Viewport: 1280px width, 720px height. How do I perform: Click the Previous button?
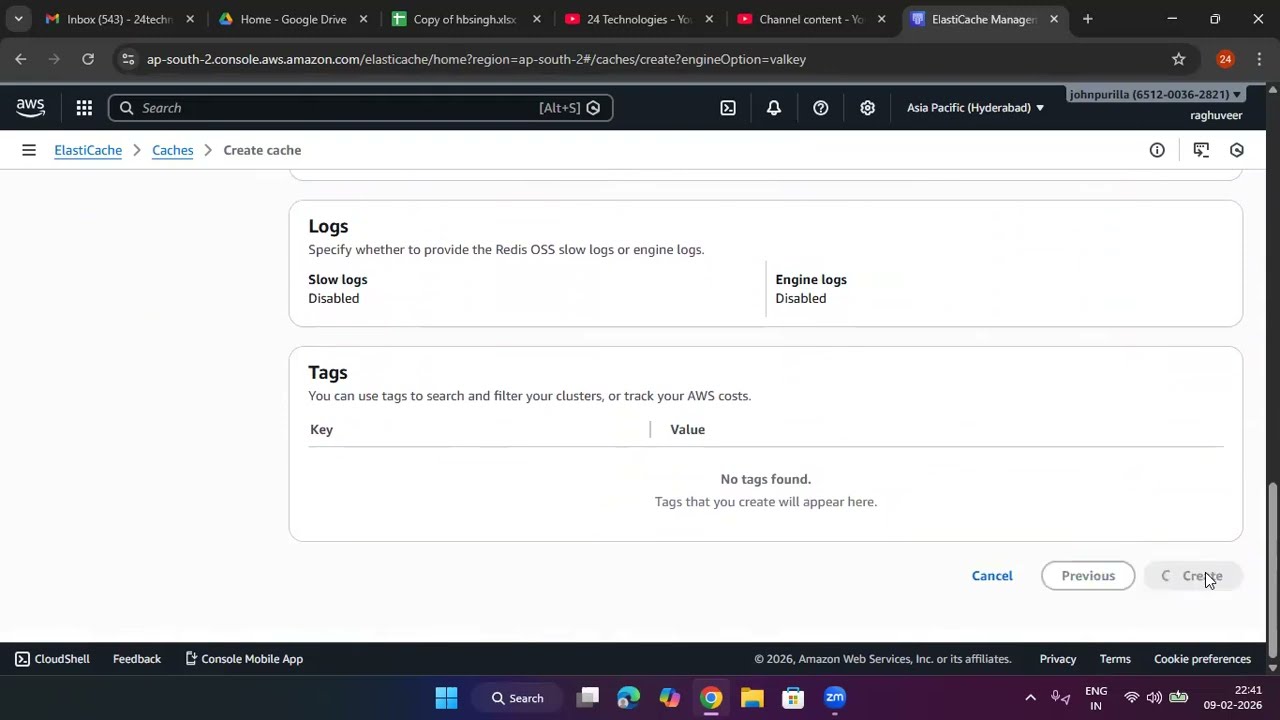click(x=1088, y=576)
